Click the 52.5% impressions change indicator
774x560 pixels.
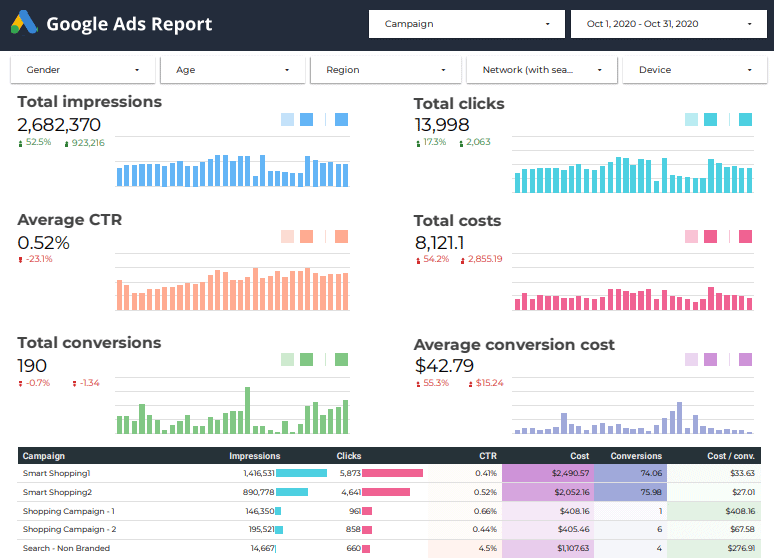(35, 142)
